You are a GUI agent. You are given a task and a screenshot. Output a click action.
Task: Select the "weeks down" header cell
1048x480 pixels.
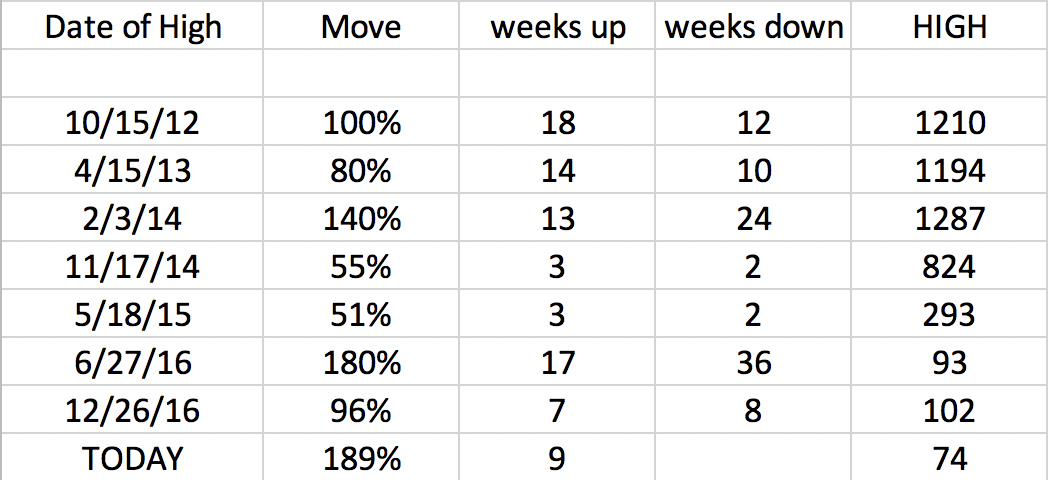point(754,27)
